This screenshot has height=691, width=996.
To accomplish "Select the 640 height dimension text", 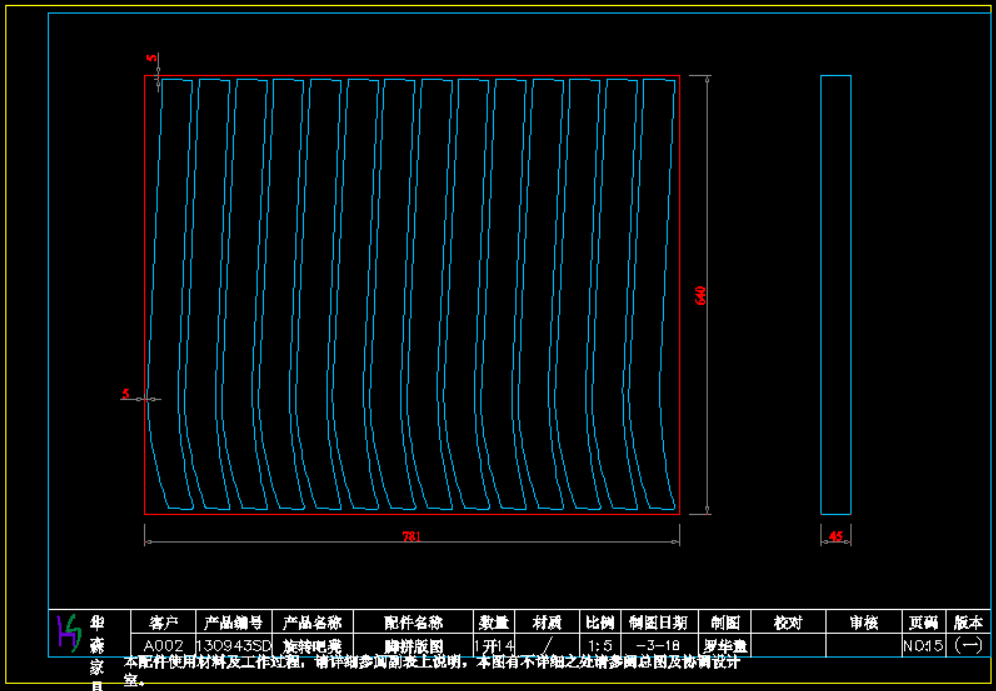I will 701,296.
